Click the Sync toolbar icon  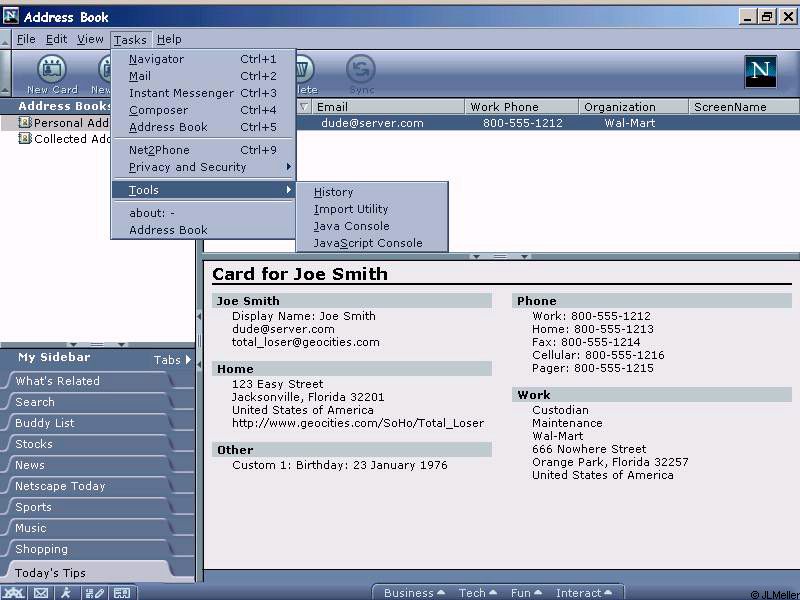(361, 75)
